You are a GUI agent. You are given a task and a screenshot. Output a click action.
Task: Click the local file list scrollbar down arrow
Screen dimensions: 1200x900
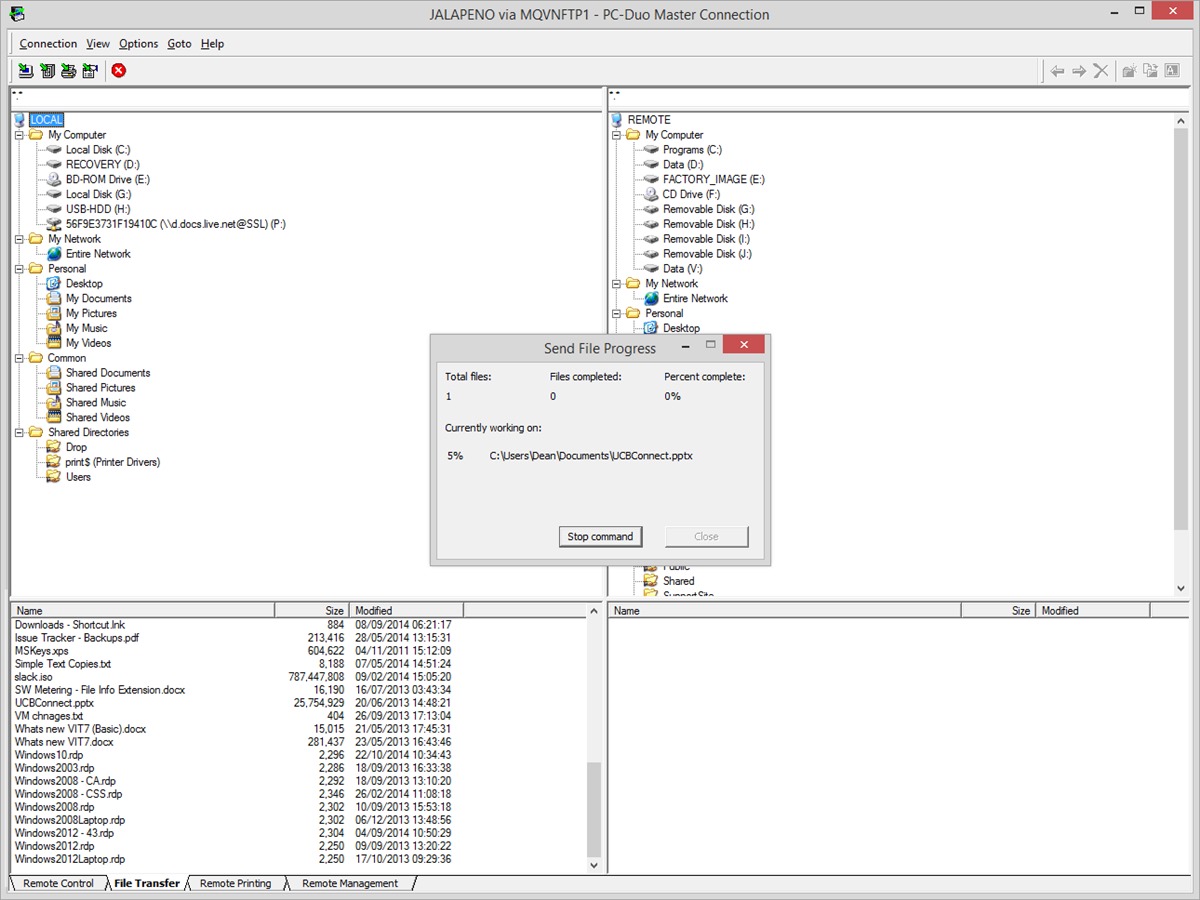pyautogui.click(x=594, y=866)
